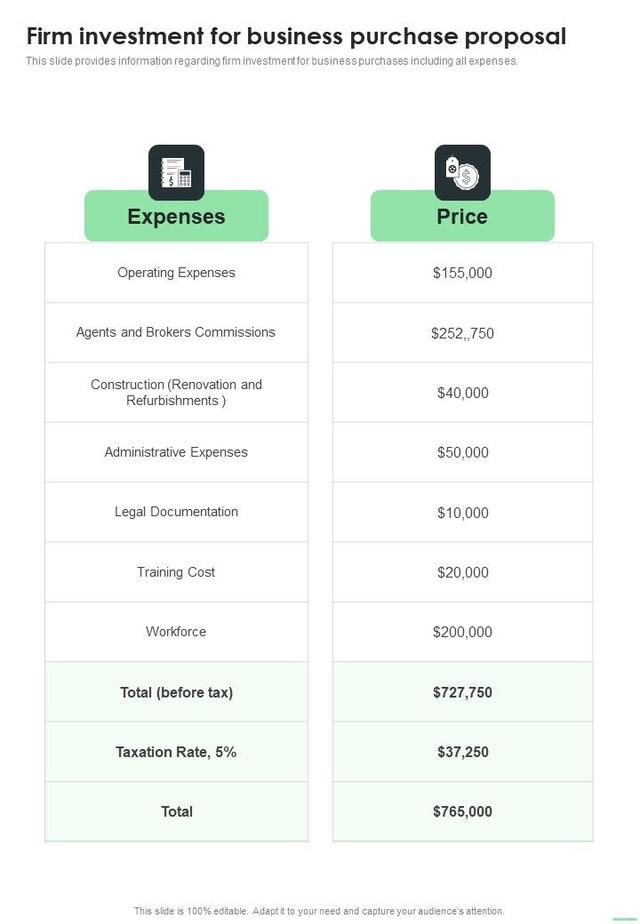Select the green Price header
The height and width of the screenshot is (924, 640).
[x=462, y=217]
